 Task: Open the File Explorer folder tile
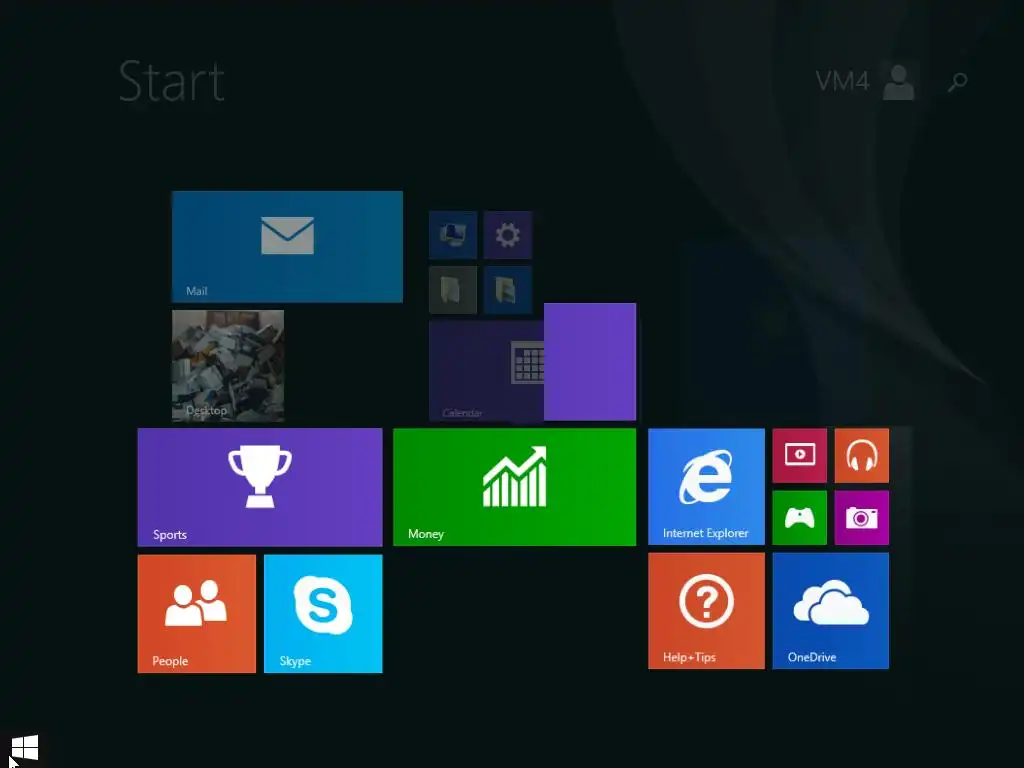[x=507, y=289]
